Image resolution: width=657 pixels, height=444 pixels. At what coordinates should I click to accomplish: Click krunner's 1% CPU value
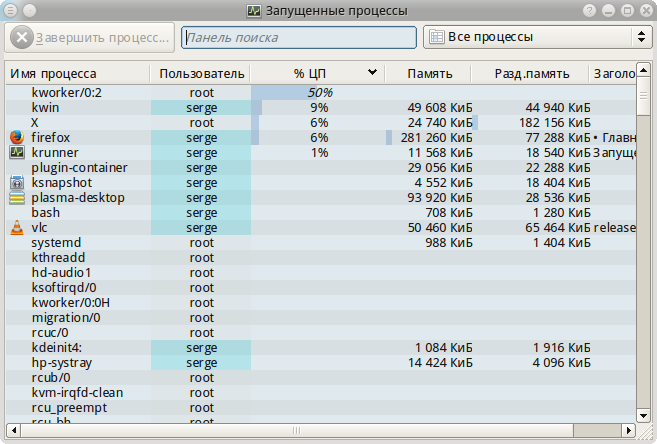point(319,152)
